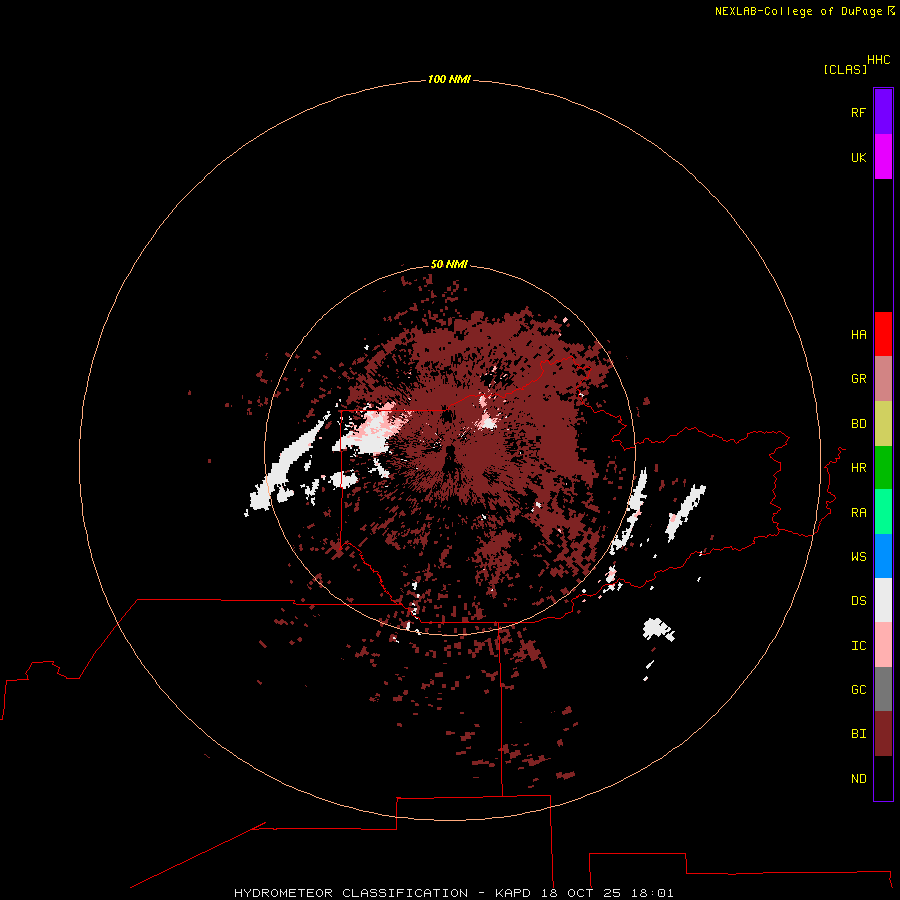Image resolution: width=900 pixels, height=900 pixels.
Task: Click the NEXLAB-College of DuPage text
Action: pos(798,11)
